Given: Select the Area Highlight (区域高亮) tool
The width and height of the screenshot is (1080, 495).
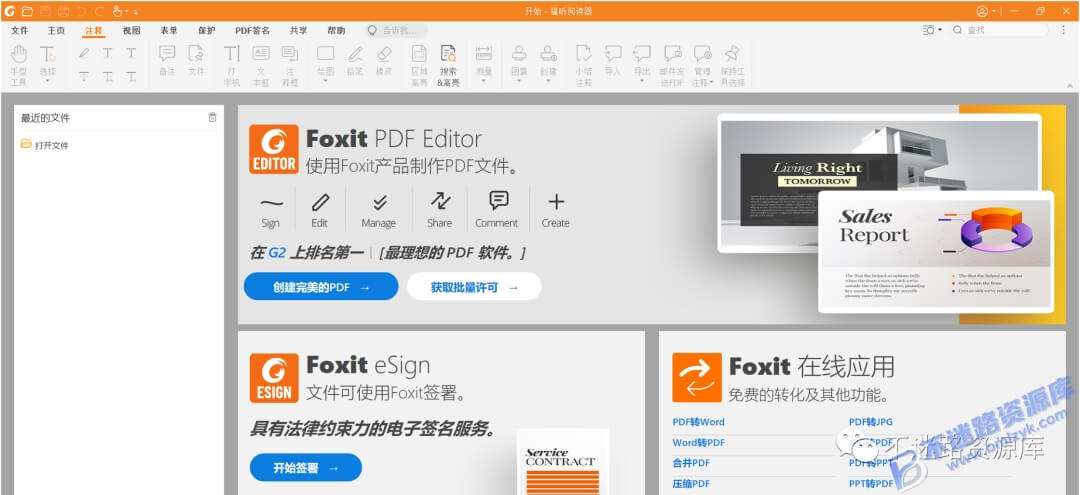Looking at the screenshot, I should point(419,65).
